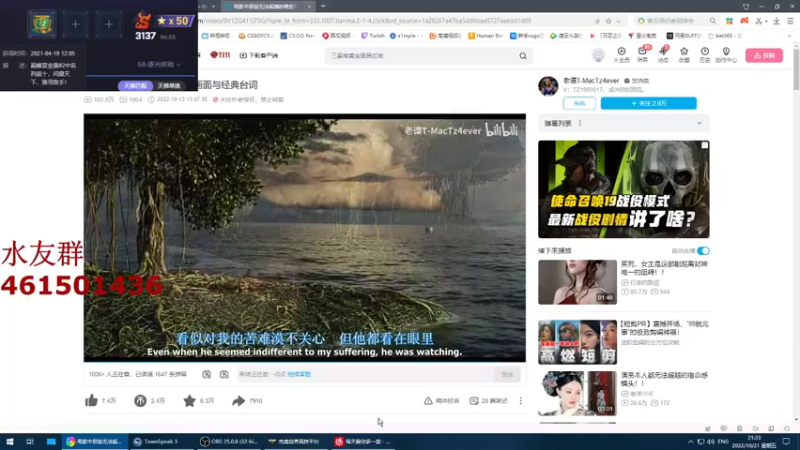Open the messages icon with red badge
This screenshot has width=800, height=450.
(642, 54)
